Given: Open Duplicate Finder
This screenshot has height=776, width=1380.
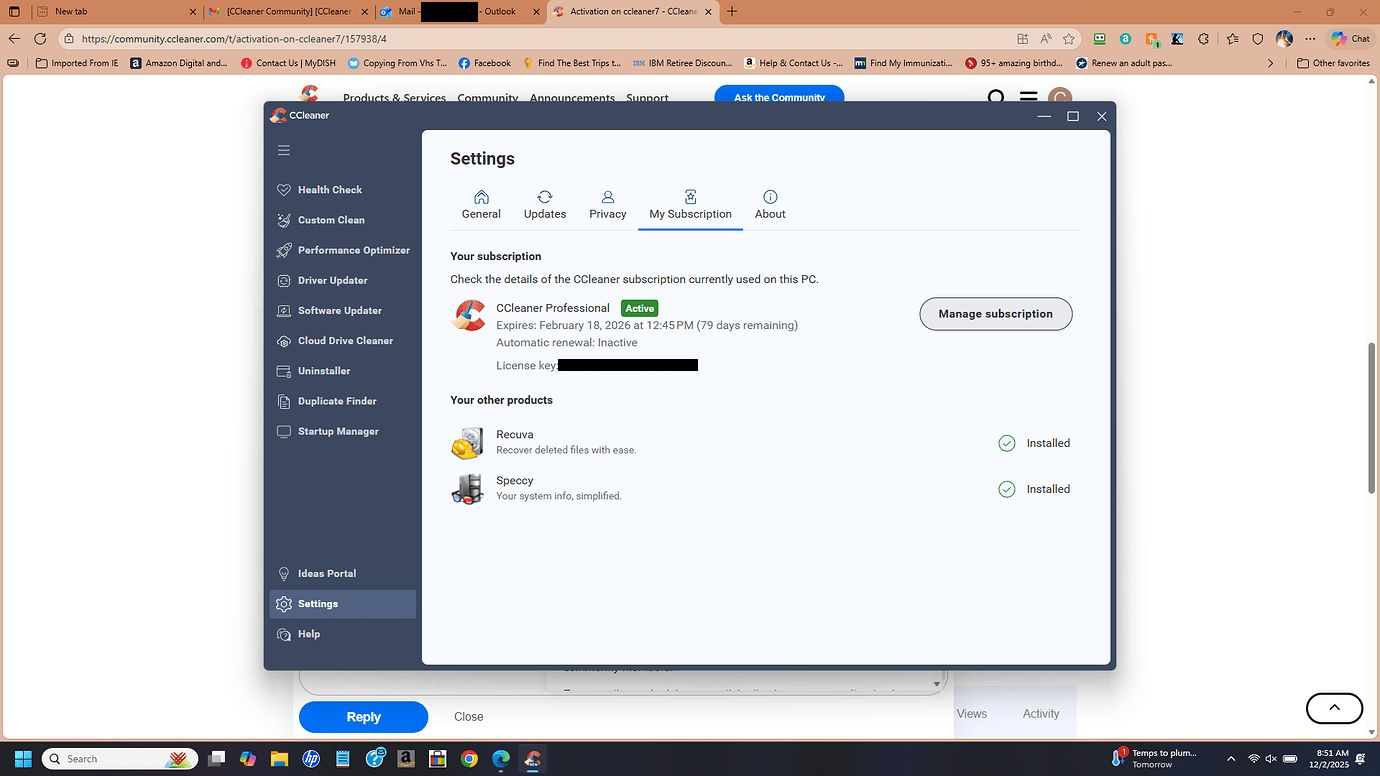Looking at the screenshot, I should coord(337,401).
